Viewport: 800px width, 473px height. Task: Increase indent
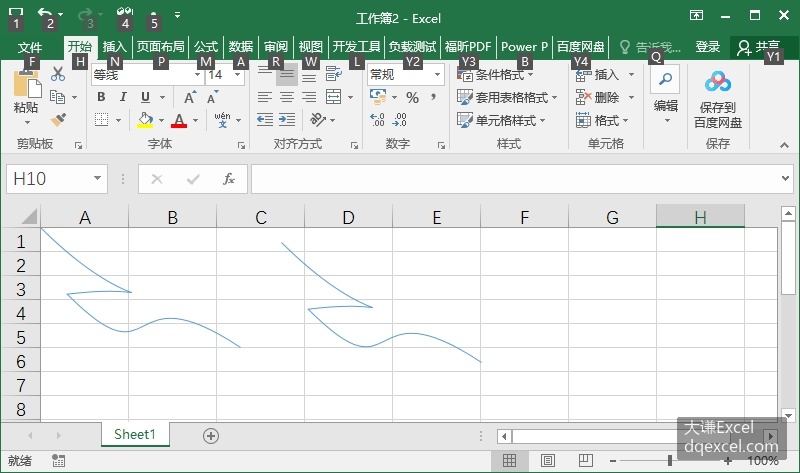coord(287,120)
